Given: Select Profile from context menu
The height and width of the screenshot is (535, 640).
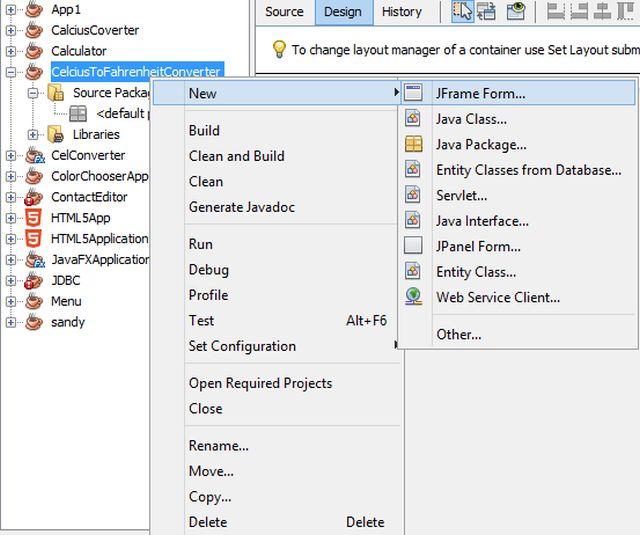Looking at the screenshot, I should 276,295.
